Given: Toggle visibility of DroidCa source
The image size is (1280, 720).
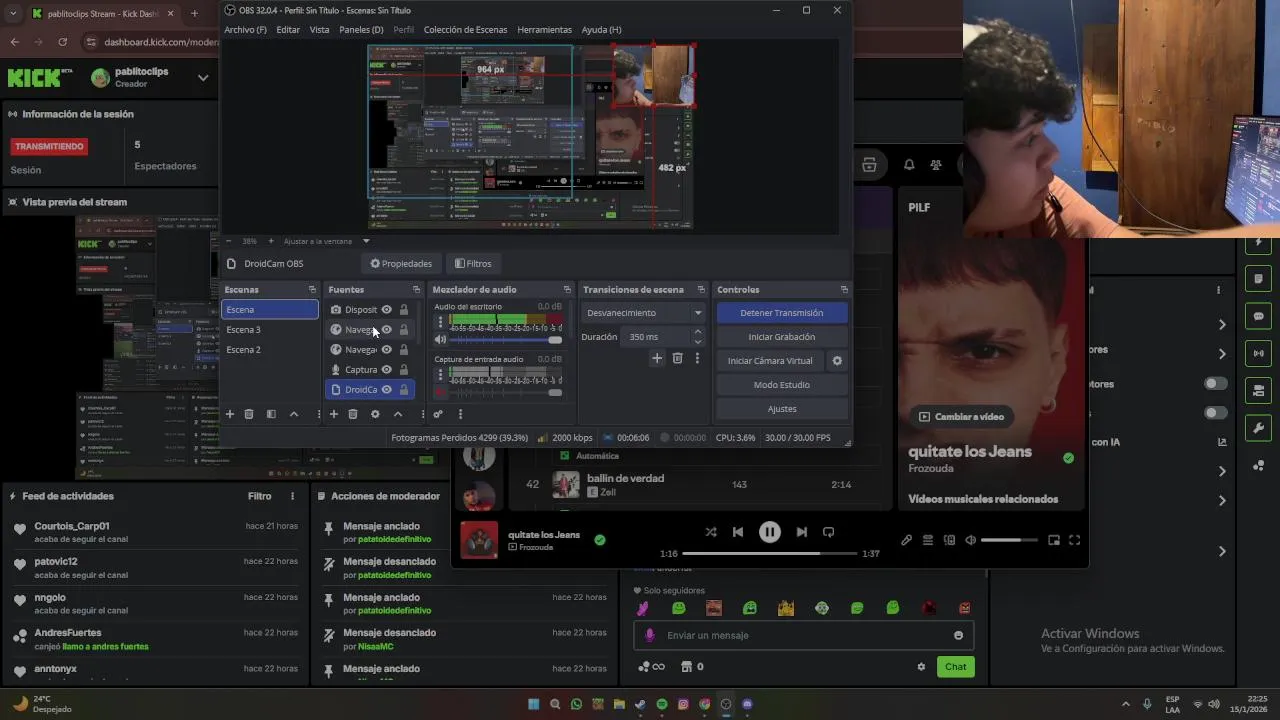Looking at the screenshot, I should tap(387, 390).
